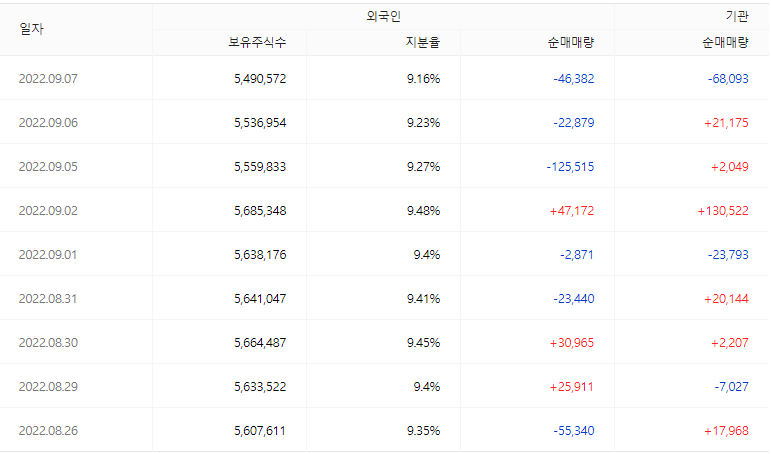This screenshot has width=771, height=454.
Task: Click the share count 5,664,487
Action: tap(260, 343)
